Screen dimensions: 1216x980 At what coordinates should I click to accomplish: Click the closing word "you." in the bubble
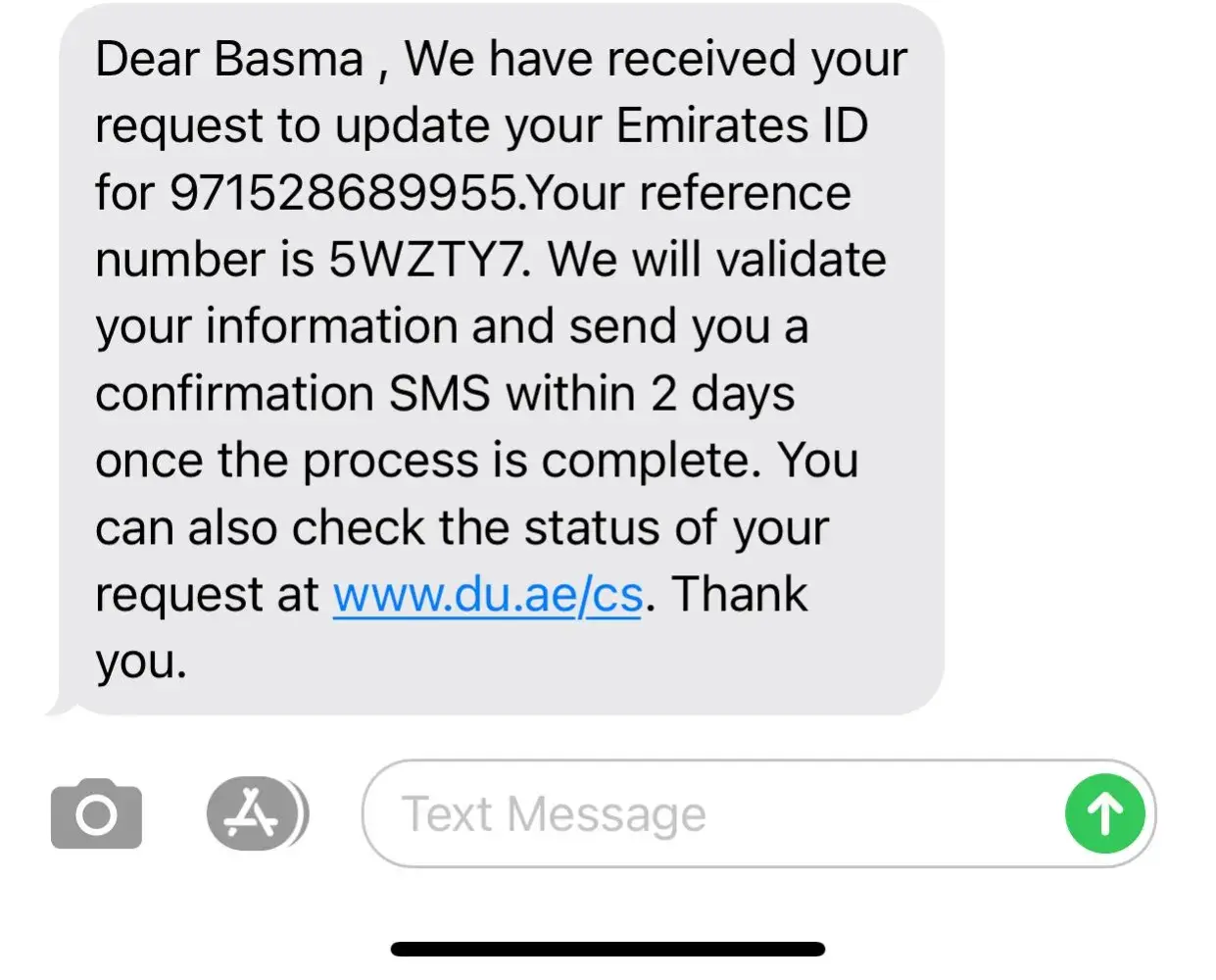(x=140, y=661)
